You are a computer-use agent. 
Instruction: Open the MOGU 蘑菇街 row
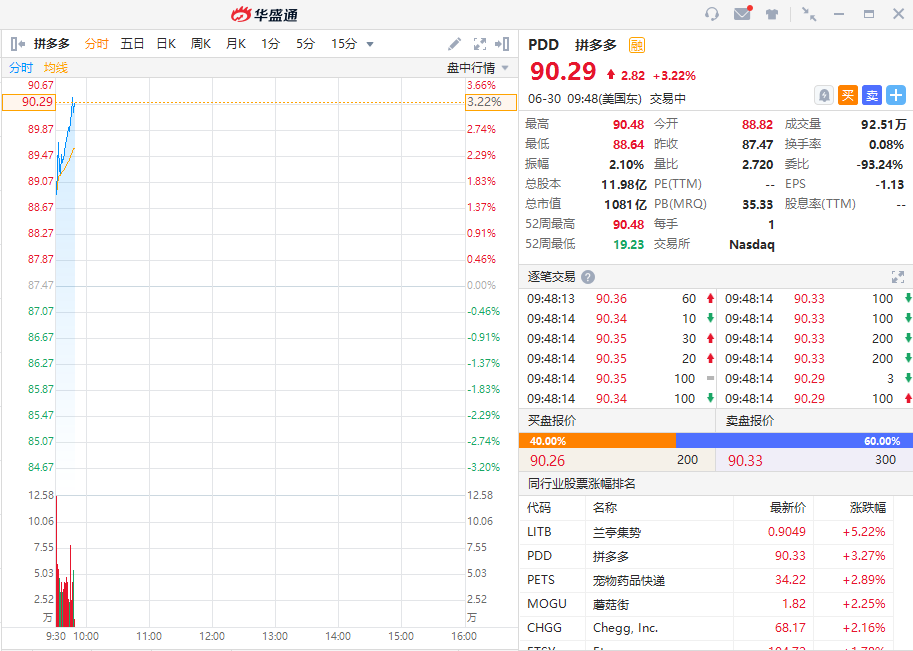(706, 604)
